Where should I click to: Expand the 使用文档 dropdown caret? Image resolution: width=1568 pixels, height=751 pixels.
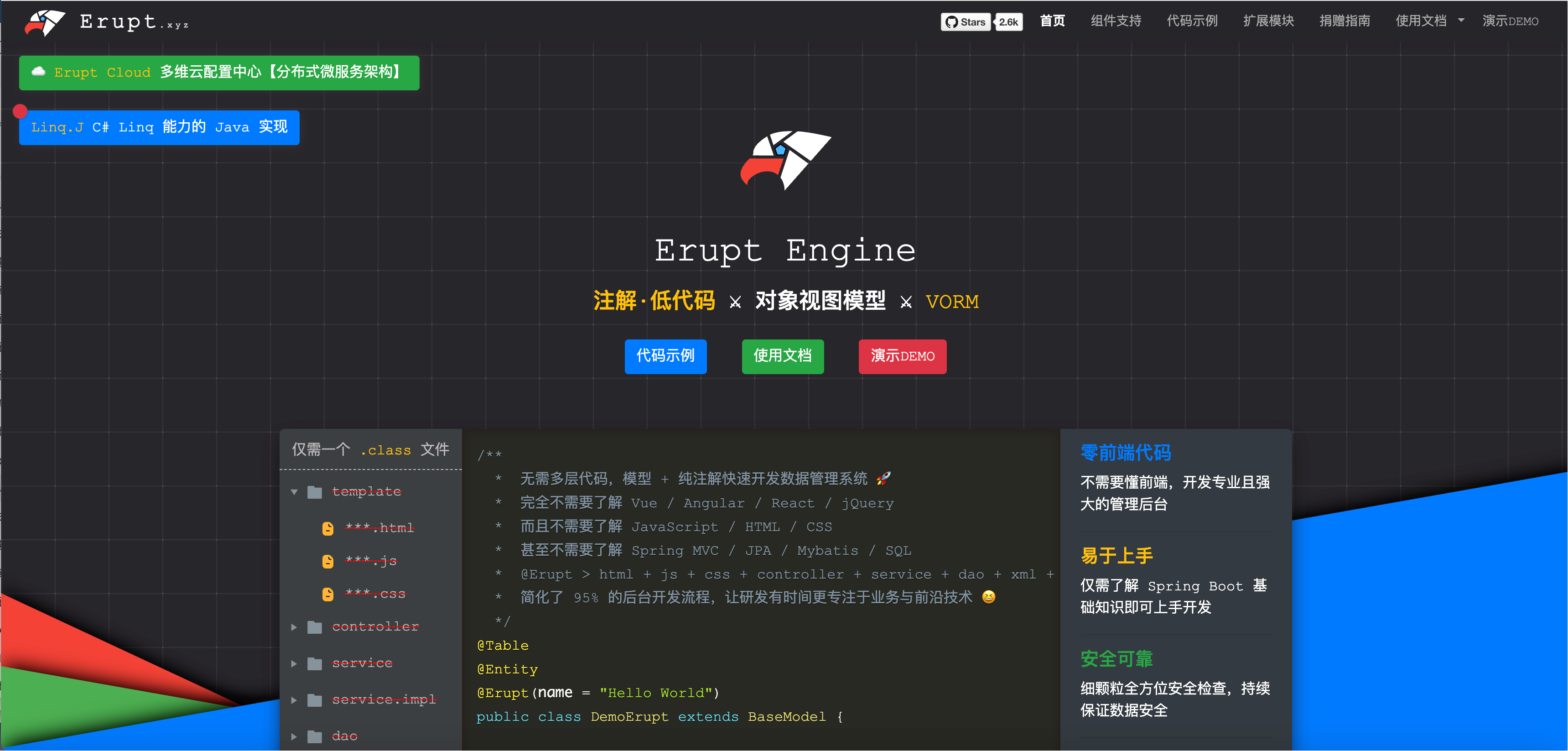pyautogui.click(x=1461, y=21)
